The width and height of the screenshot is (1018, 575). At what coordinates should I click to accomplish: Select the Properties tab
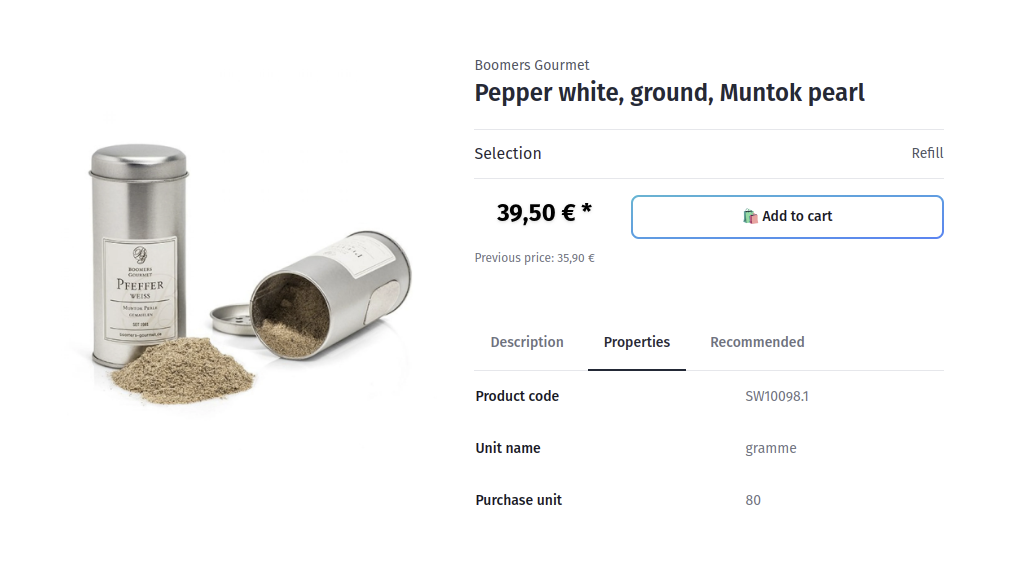click(x=637, y=342)
